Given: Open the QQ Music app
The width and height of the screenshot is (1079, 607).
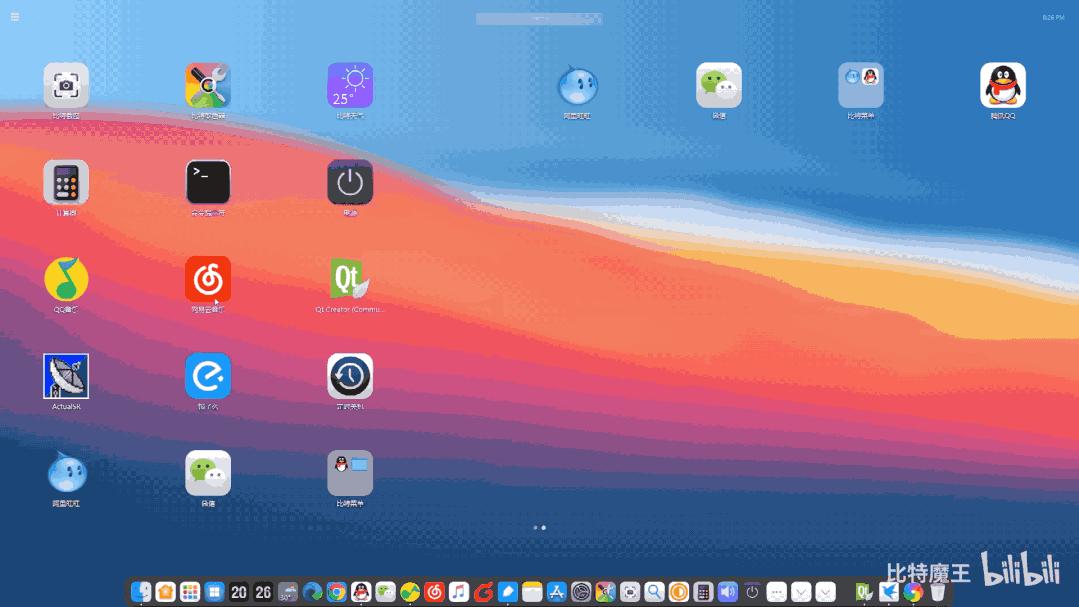Looking at the screenshot, I should 65,279.
